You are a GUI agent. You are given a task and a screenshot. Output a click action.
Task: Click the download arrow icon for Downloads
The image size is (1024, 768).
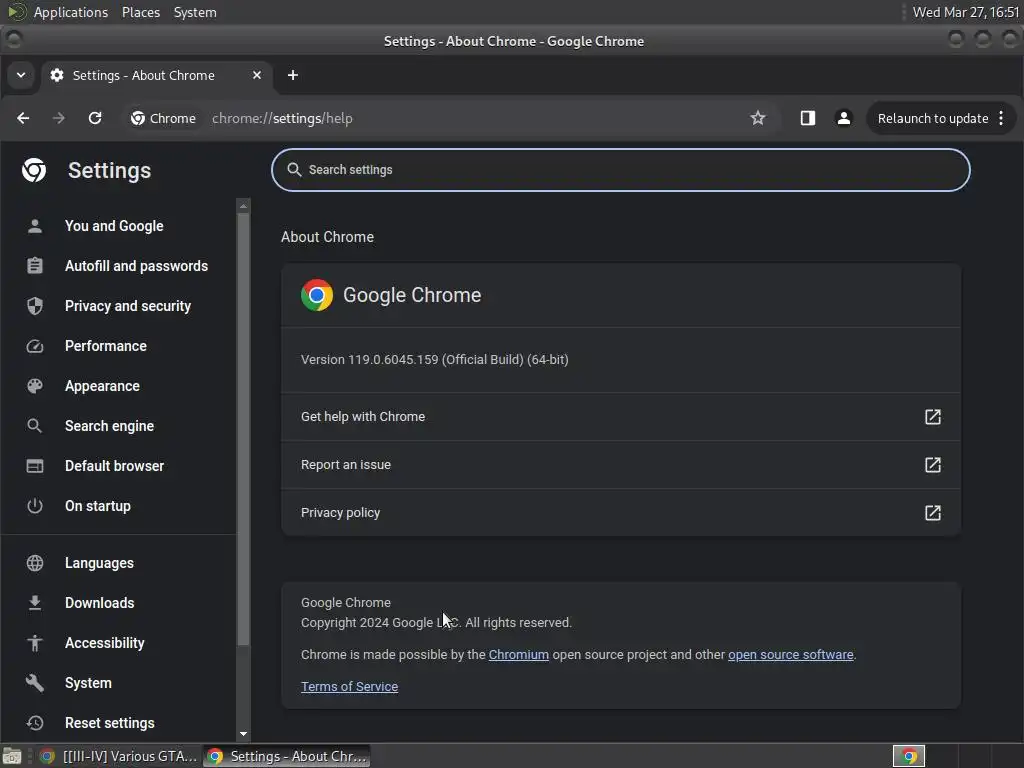pyautogui.click(x=35, y=603)
